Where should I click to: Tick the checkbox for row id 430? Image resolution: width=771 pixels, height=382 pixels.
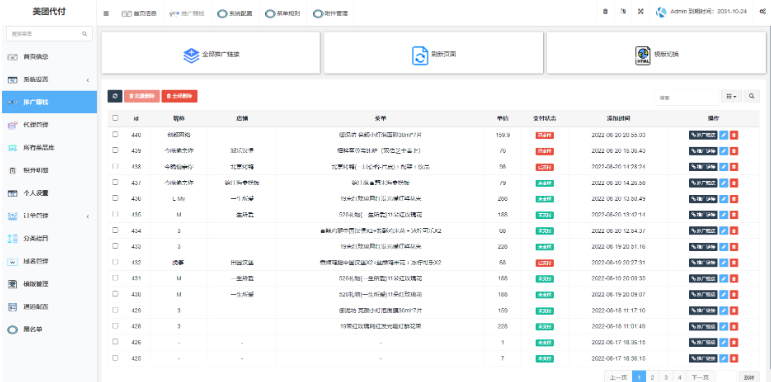115,294
